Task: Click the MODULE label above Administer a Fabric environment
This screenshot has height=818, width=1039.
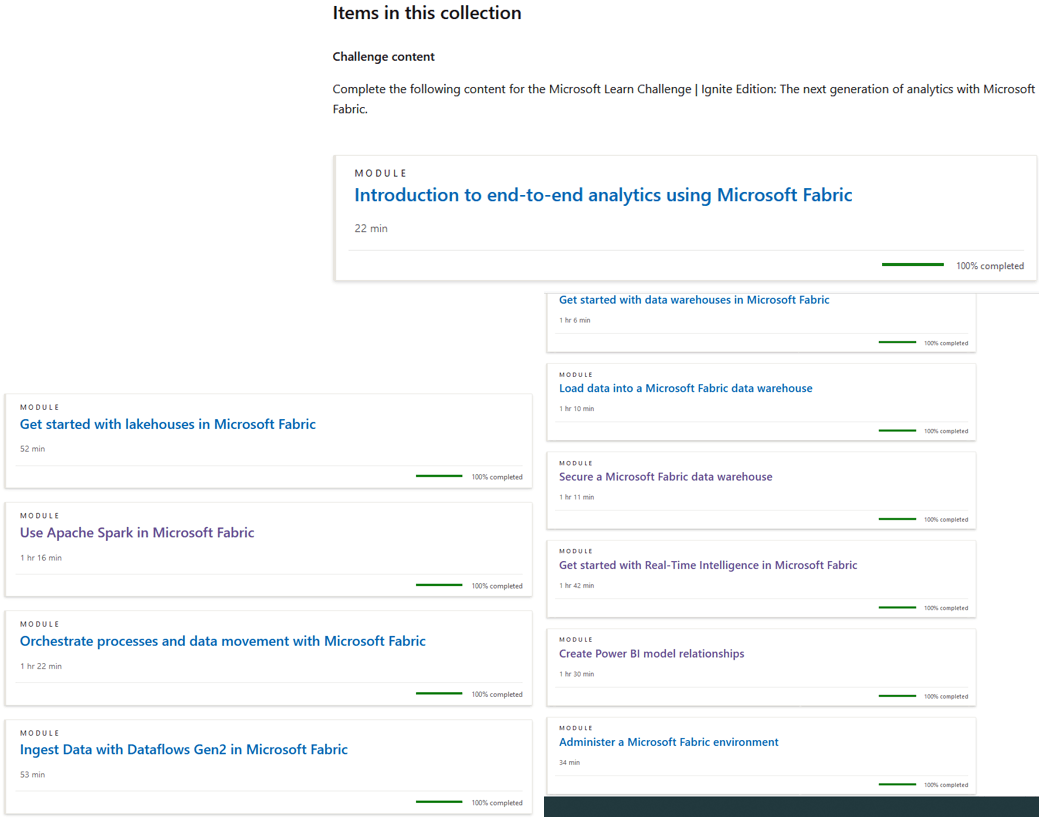Action: tap(576, 728)
